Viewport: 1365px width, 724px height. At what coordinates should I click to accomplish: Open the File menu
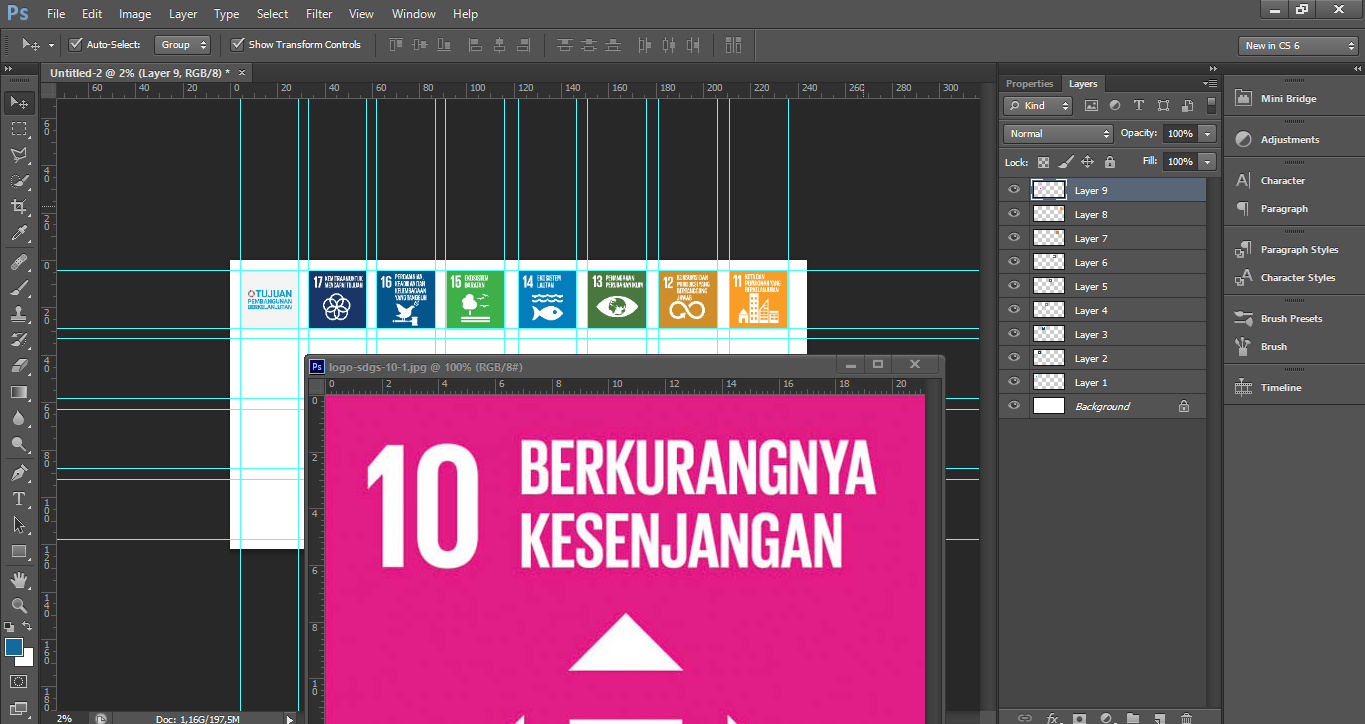pos(56,14)
